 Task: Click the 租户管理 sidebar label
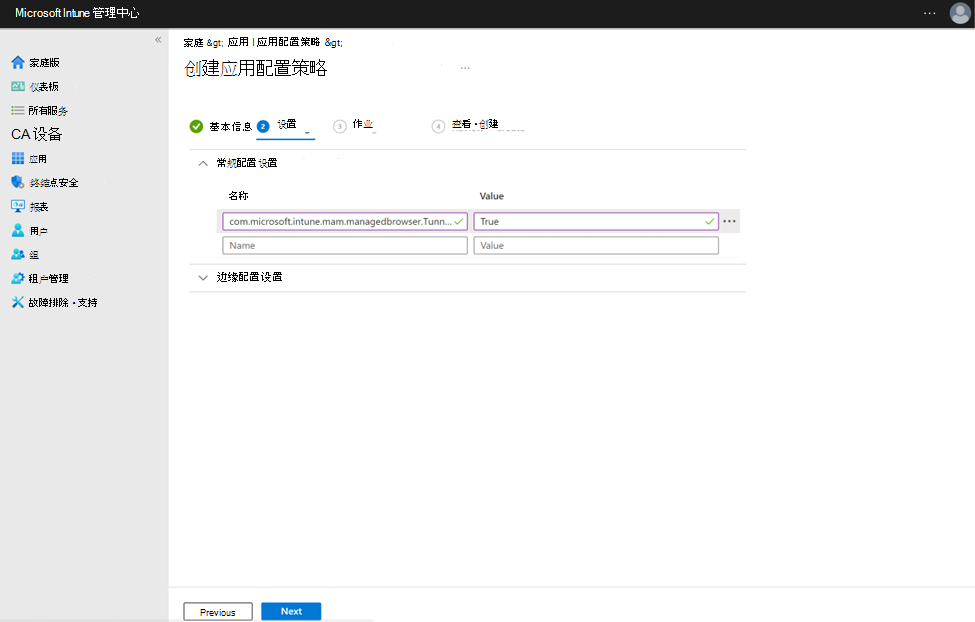(x=49, y=279)
